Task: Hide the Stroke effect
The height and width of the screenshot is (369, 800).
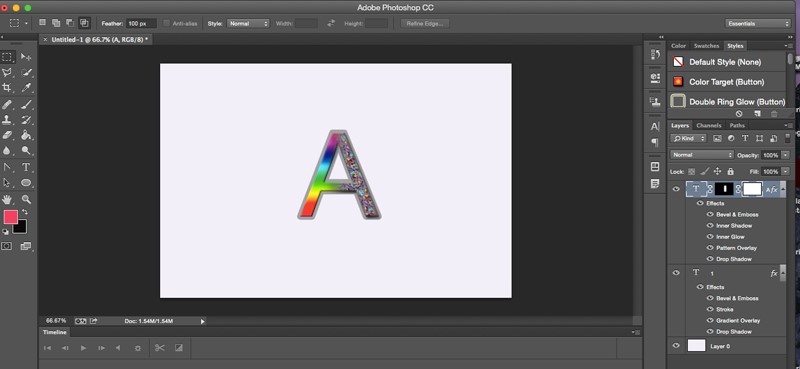Action: [710, 309]
